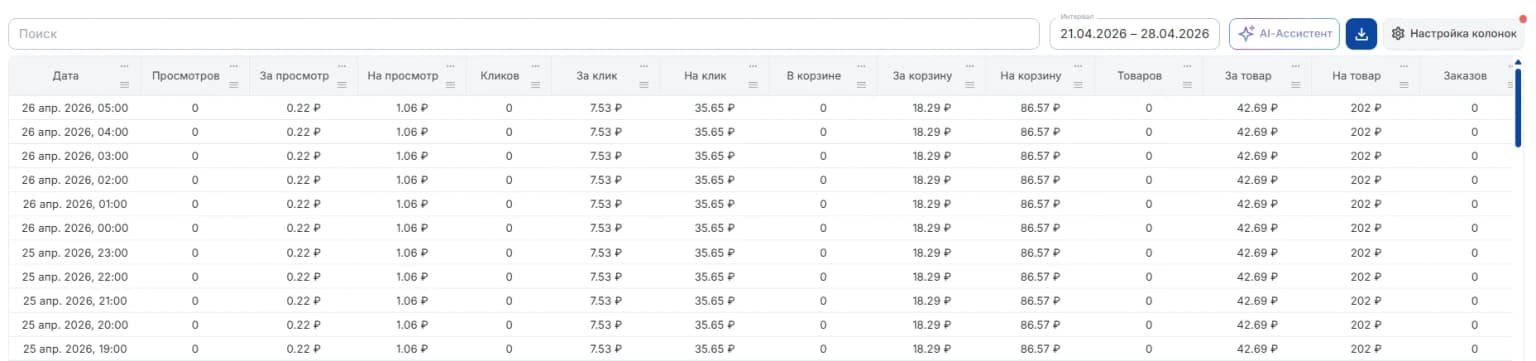Click hamburger icon in На клик header

[x=752, y=85]
